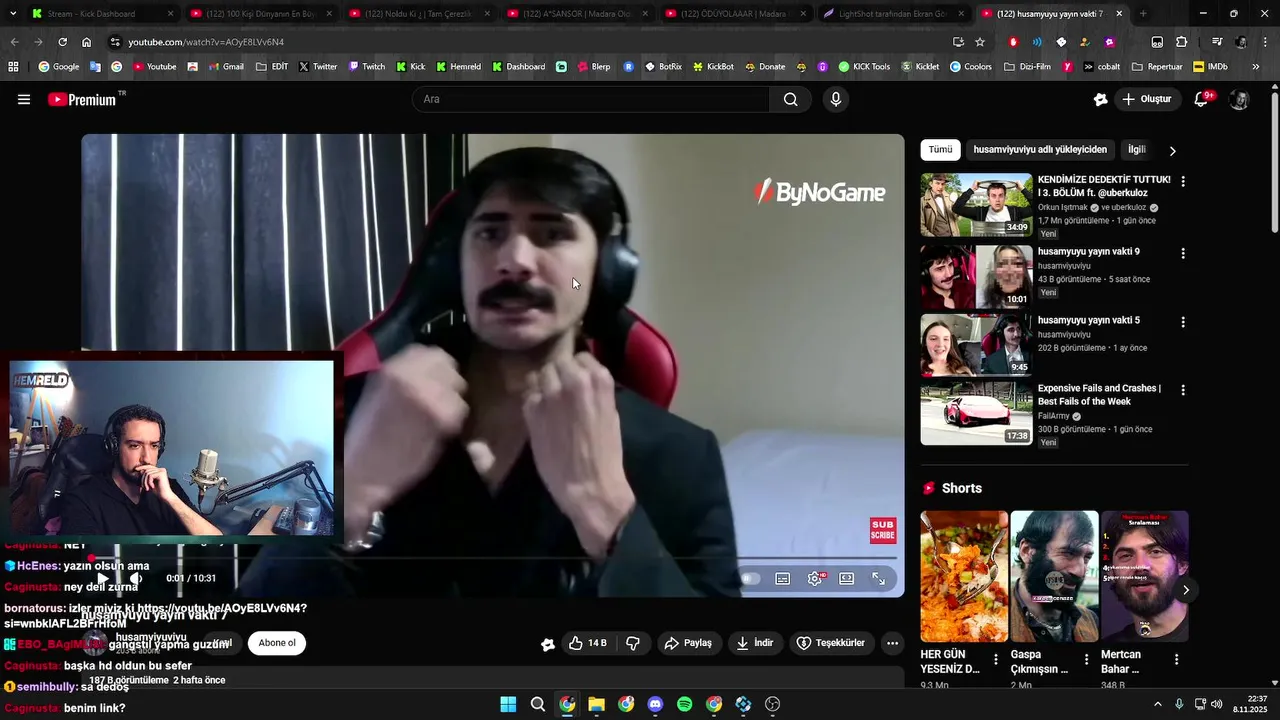Screen dimensions: 1280x720
Task: Like the video with 14 B
Action: point(587,643)
